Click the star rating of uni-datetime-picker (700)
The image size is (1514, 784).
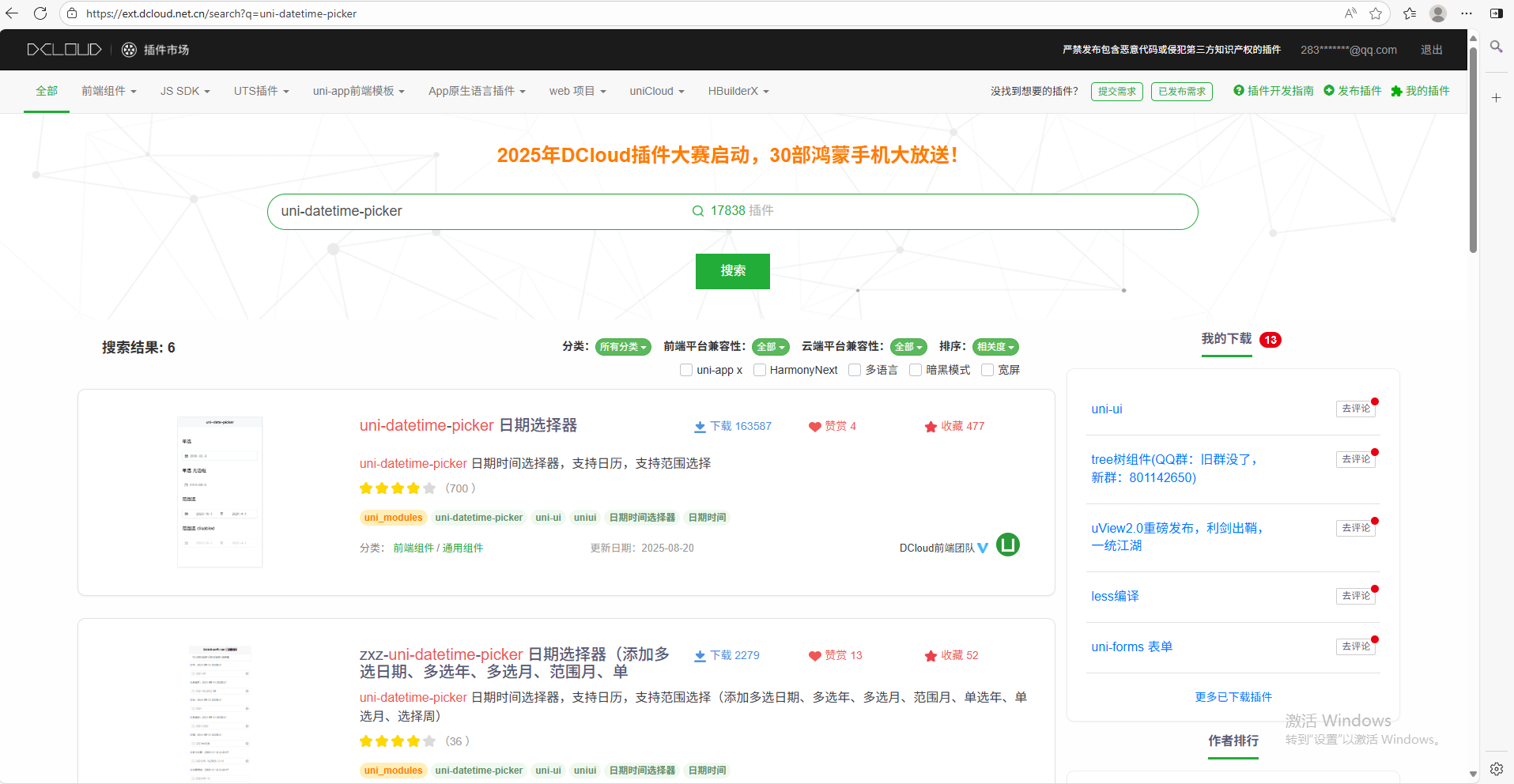pos(398,488)
